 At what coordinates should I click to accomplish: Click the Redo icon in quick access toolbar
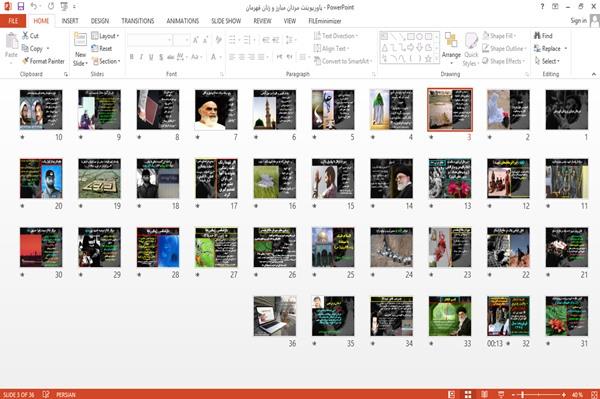coord(51,7)
